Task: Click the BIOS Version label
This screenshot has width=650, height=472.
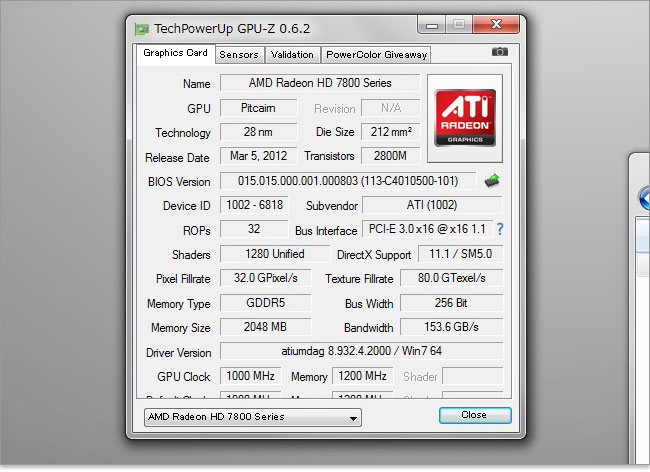Action: point(179,182)
